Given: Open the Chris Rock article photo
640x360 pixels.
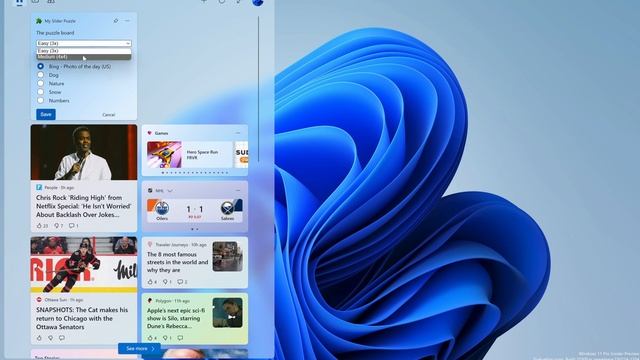Looking at the screenshot, I should [84, 152].
